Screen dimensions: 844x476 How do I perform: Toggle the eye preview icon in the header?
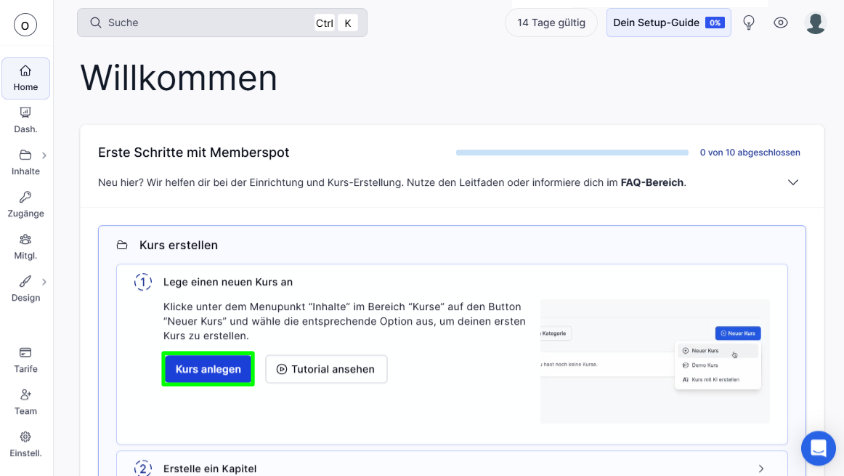coord(780,23)
